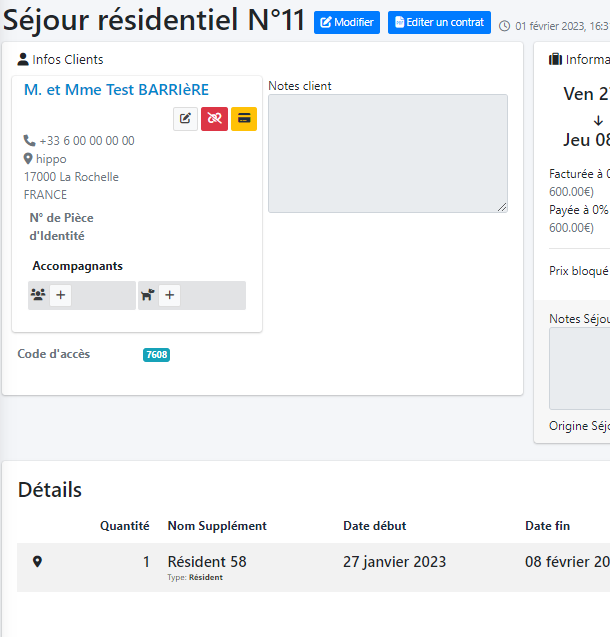
Task: Click the yellow credit card icon
Action: pos(244,119)
